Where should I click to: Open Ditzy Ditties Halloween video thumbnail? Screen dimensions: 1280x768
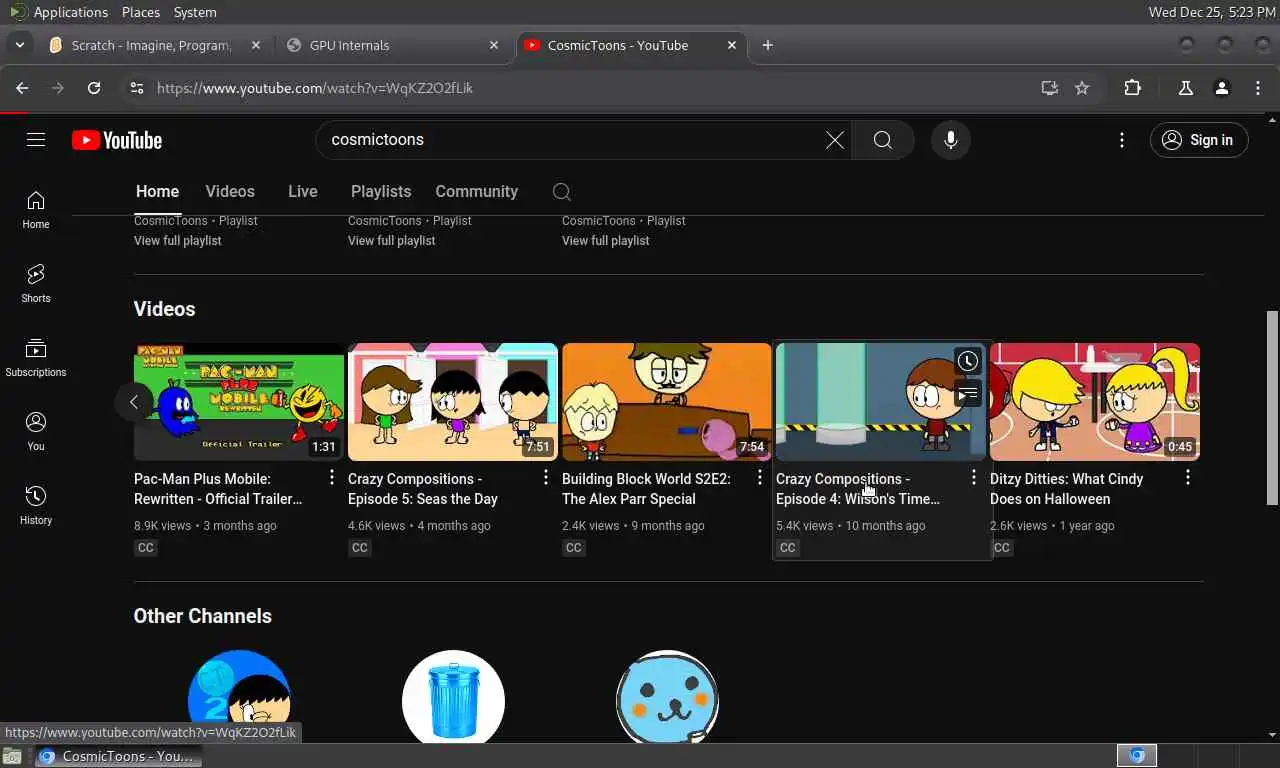[x=1095, y=402]
